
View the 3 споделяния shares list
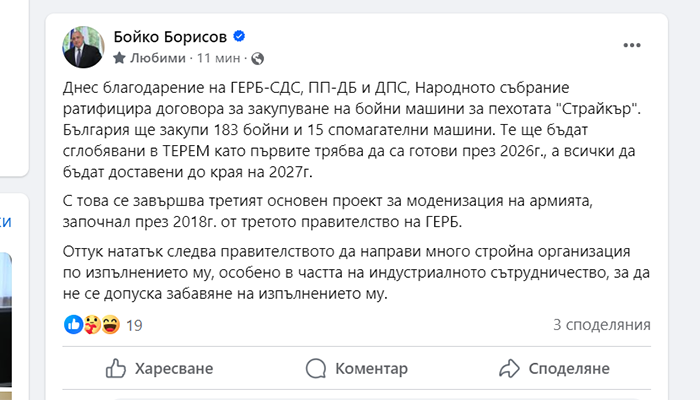click(x=602, y=325)
